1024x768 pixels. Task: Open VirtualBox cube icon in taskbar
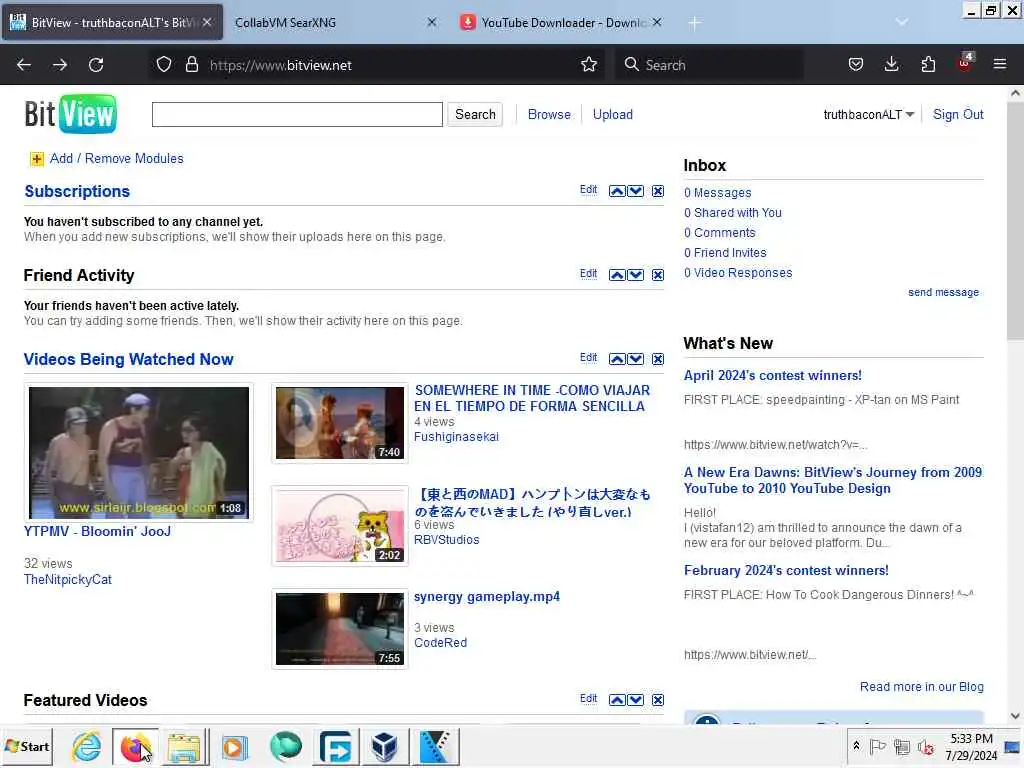384,746
